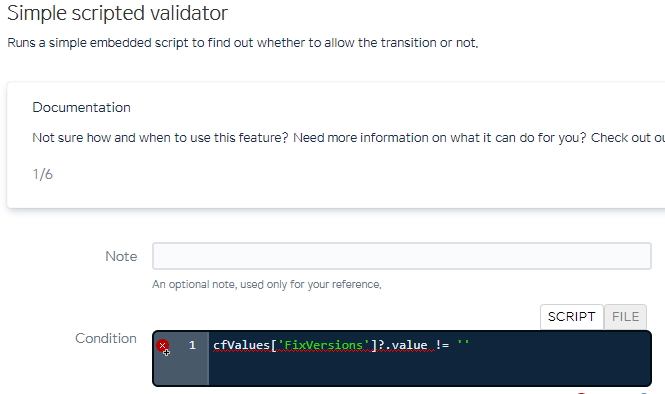
Task: Click the Simple scripted validator title
Action: pyautogui.click(x=117, y=13)
